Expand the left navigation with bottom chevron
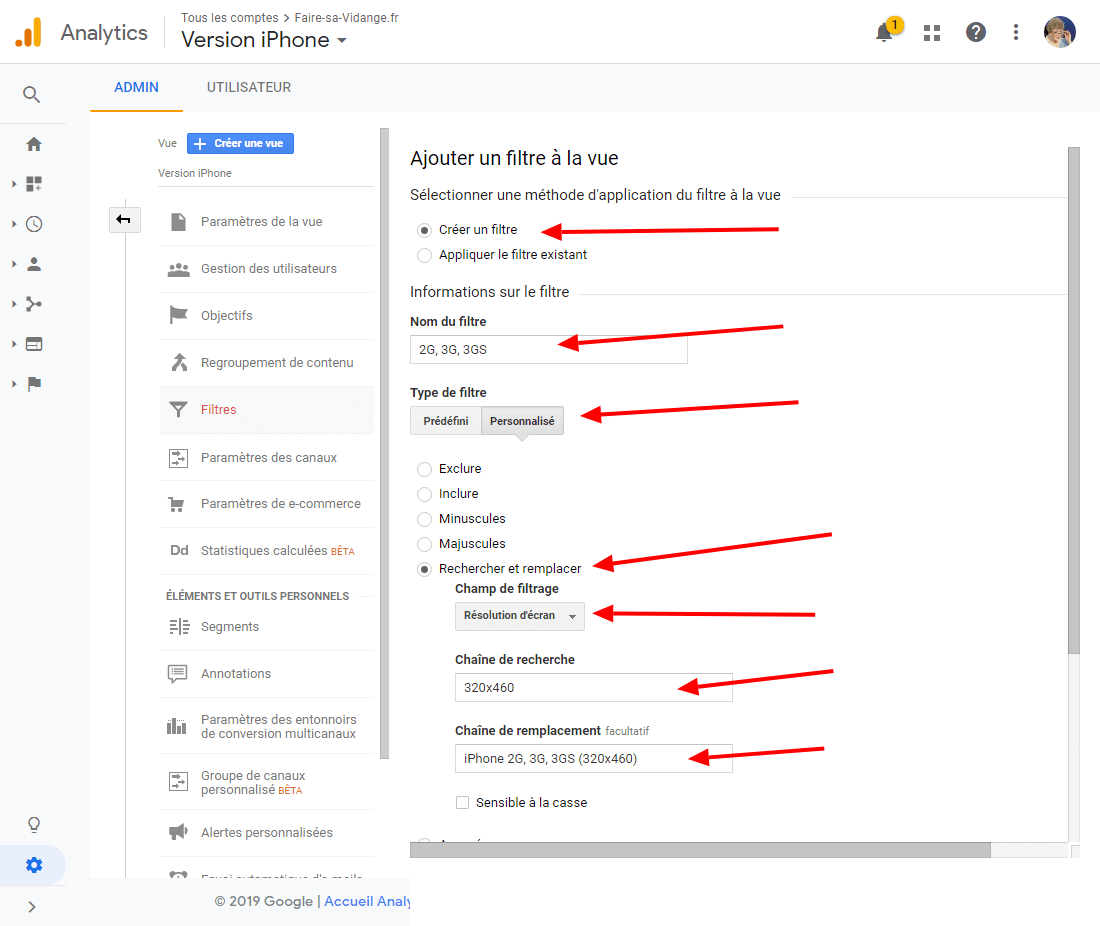This screenshot has width=1100, height=926. [x=32, y=907]
